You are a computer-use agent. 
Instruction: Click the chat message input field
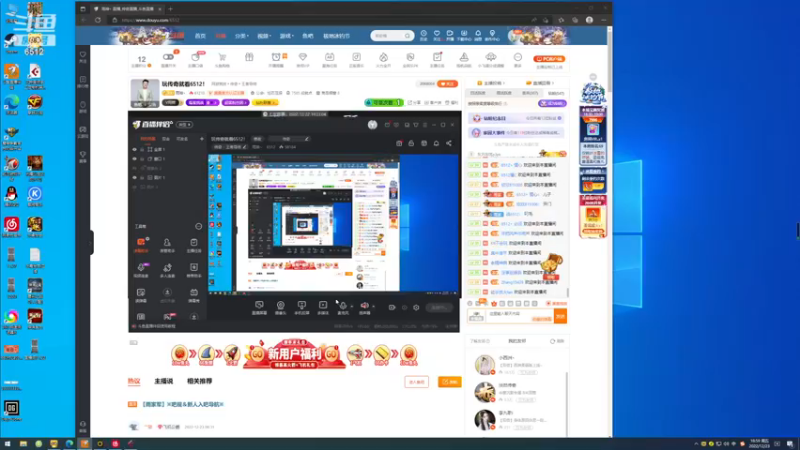(519, 316)
